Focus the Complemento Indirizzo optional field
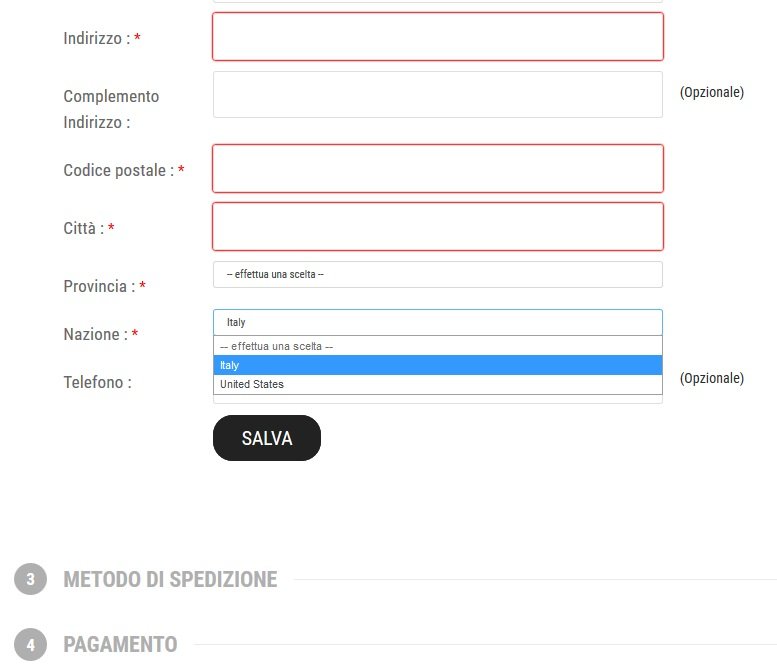The width and height of the screenshot is (777, 666). 438,94
